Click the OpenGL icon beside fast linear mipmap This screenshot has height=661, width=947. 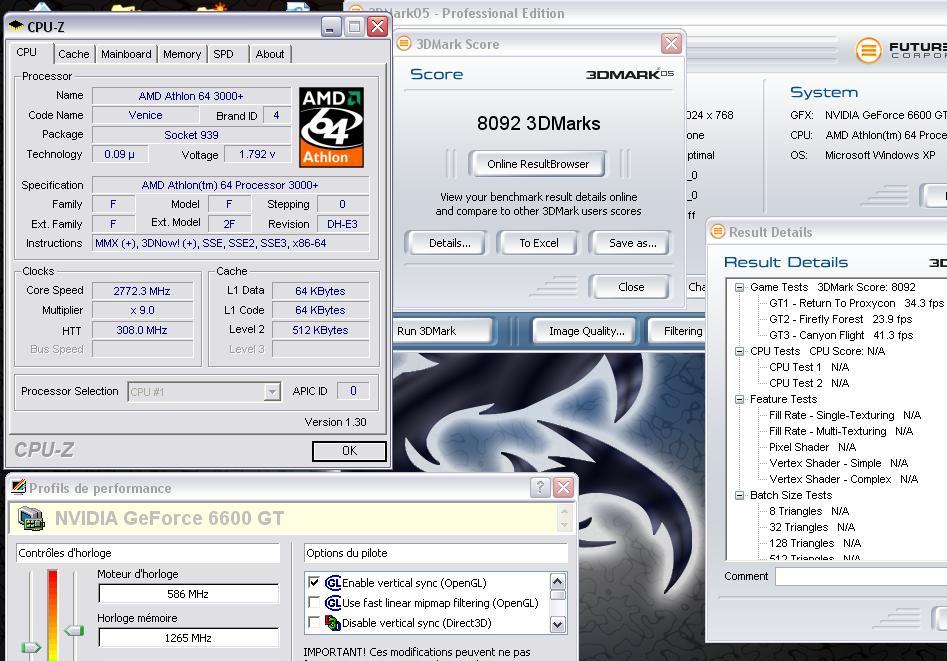pos(333,602)
